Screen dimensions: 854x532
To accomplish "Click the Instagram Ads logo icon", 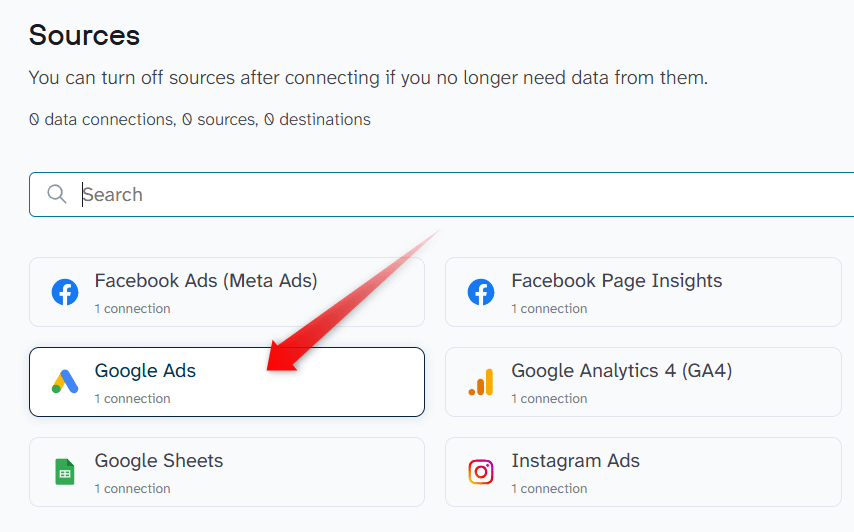I will [x=481, y=472].
